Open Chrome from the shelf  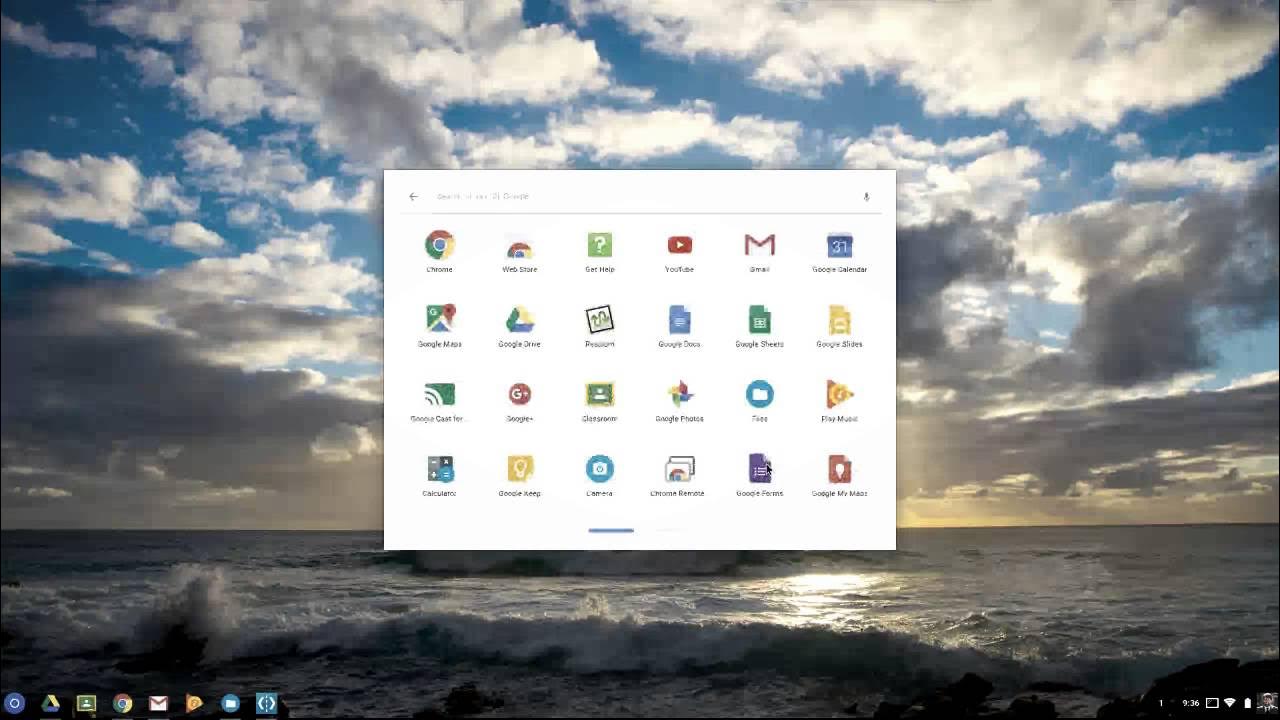click(x=122, y=703)
